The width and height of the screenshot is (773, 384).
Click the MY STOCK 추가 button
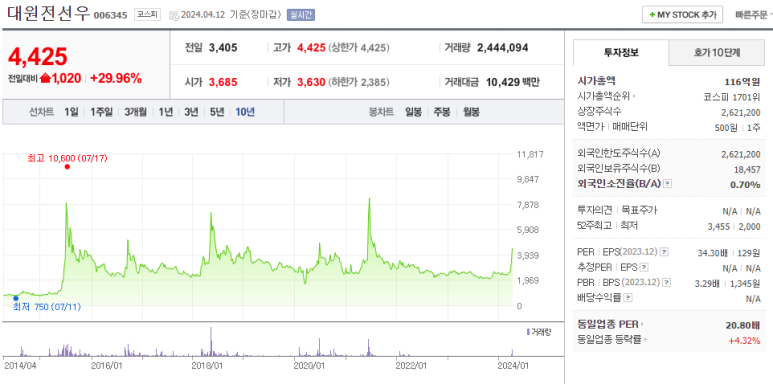682,15
